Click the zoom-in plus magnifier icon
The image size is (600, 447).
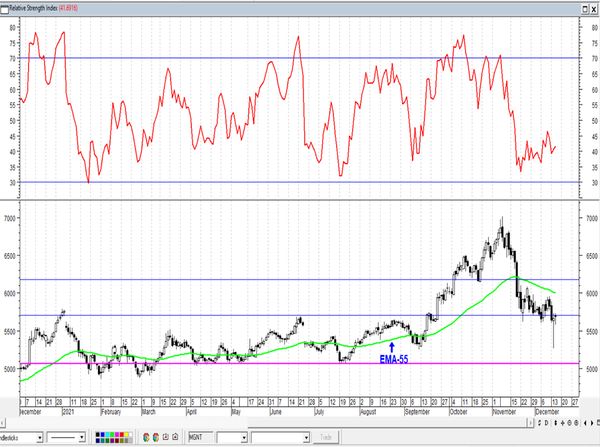(x=569, y=423)
